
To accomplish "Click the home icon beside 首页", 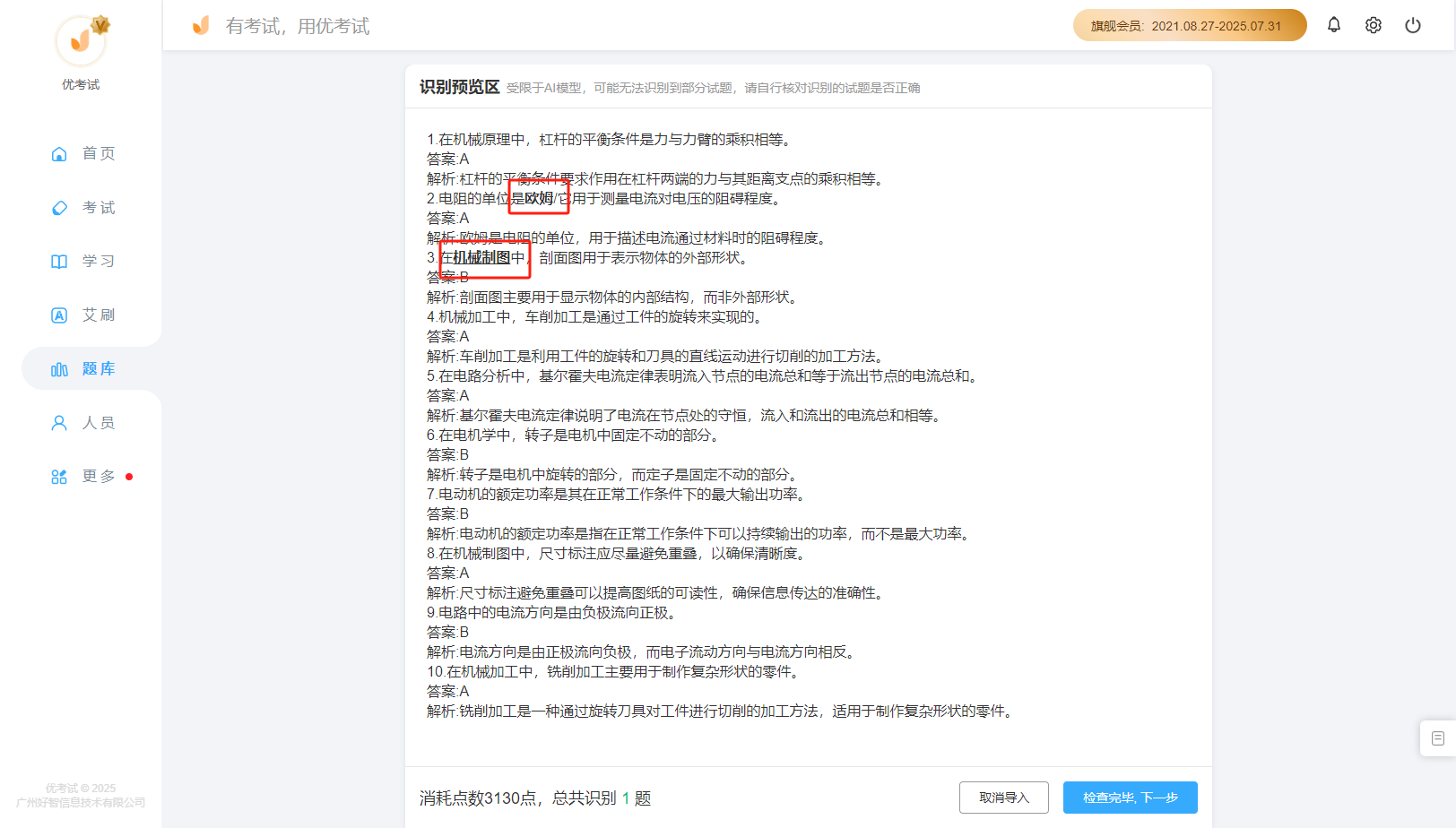I will [x=59, y=154].
